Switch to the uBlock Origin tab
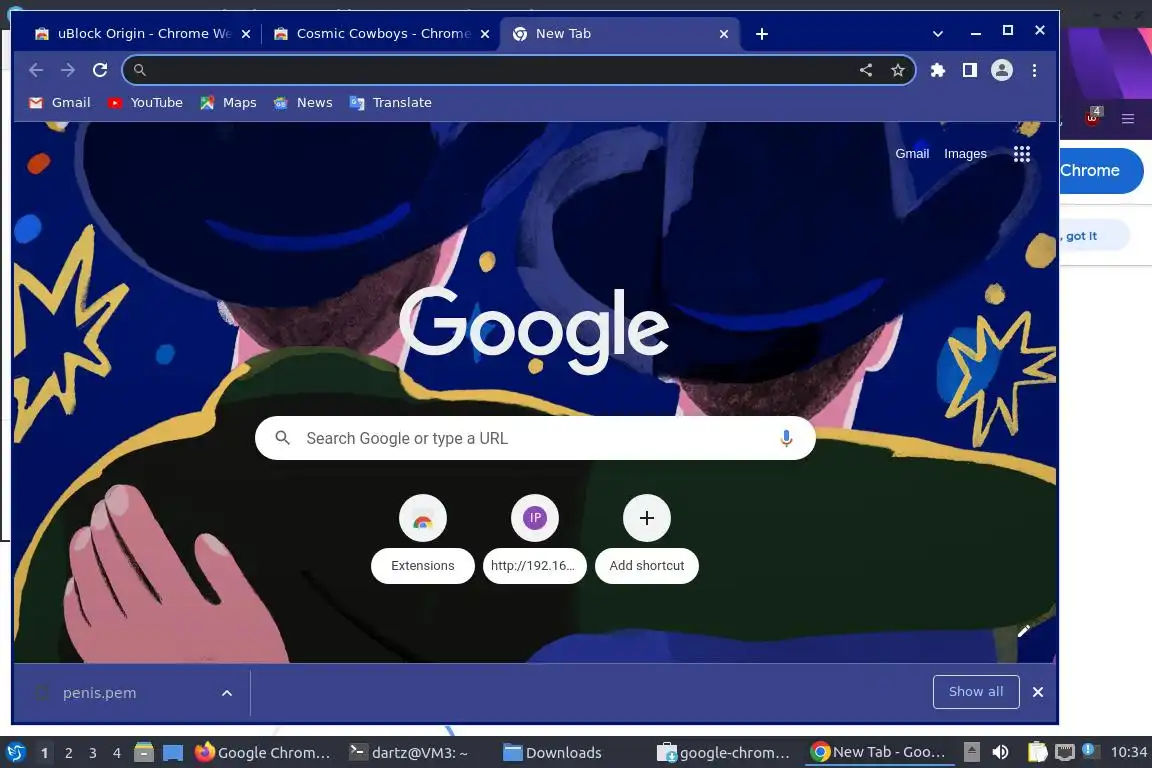Viewport: 1152px width, 768px height. tap(143, 34)
